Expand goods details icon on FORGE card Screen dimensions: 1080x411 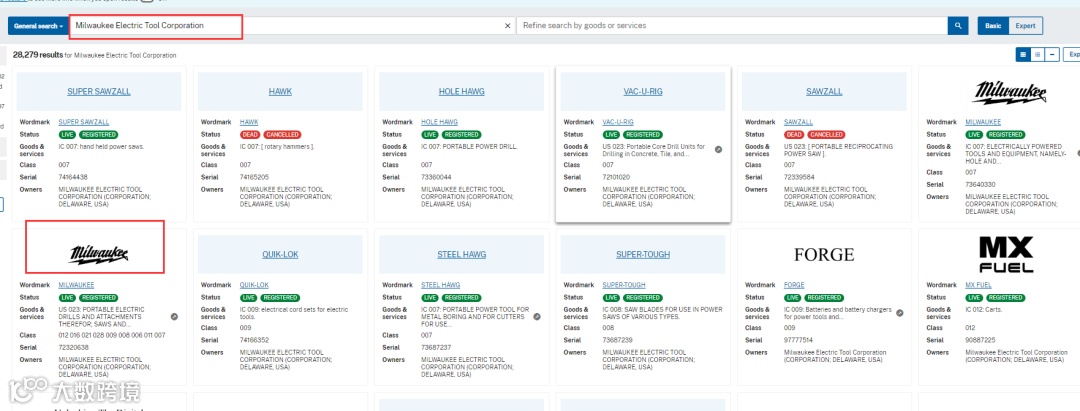click(900, 313)
